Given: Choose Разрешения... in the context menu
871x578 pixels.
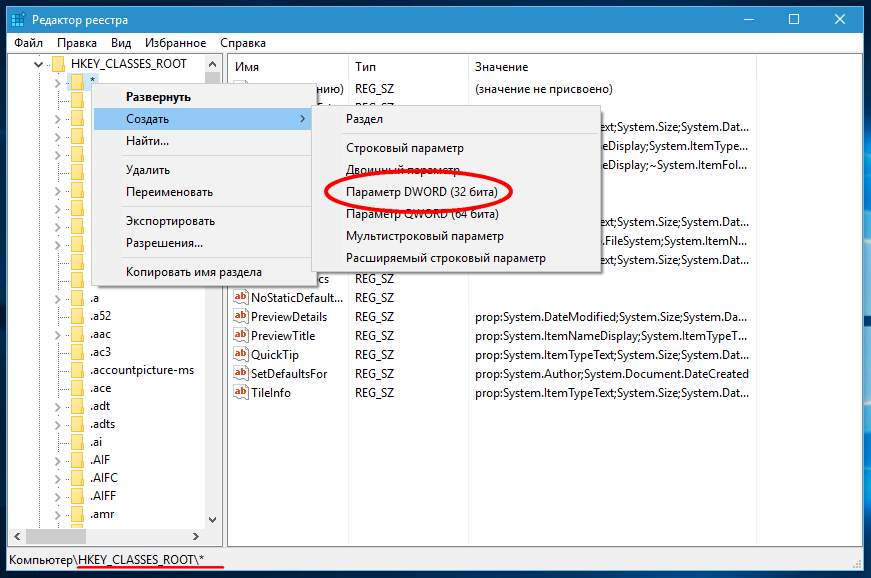Looking at the screenshot, I should click(x=202, y=243).
